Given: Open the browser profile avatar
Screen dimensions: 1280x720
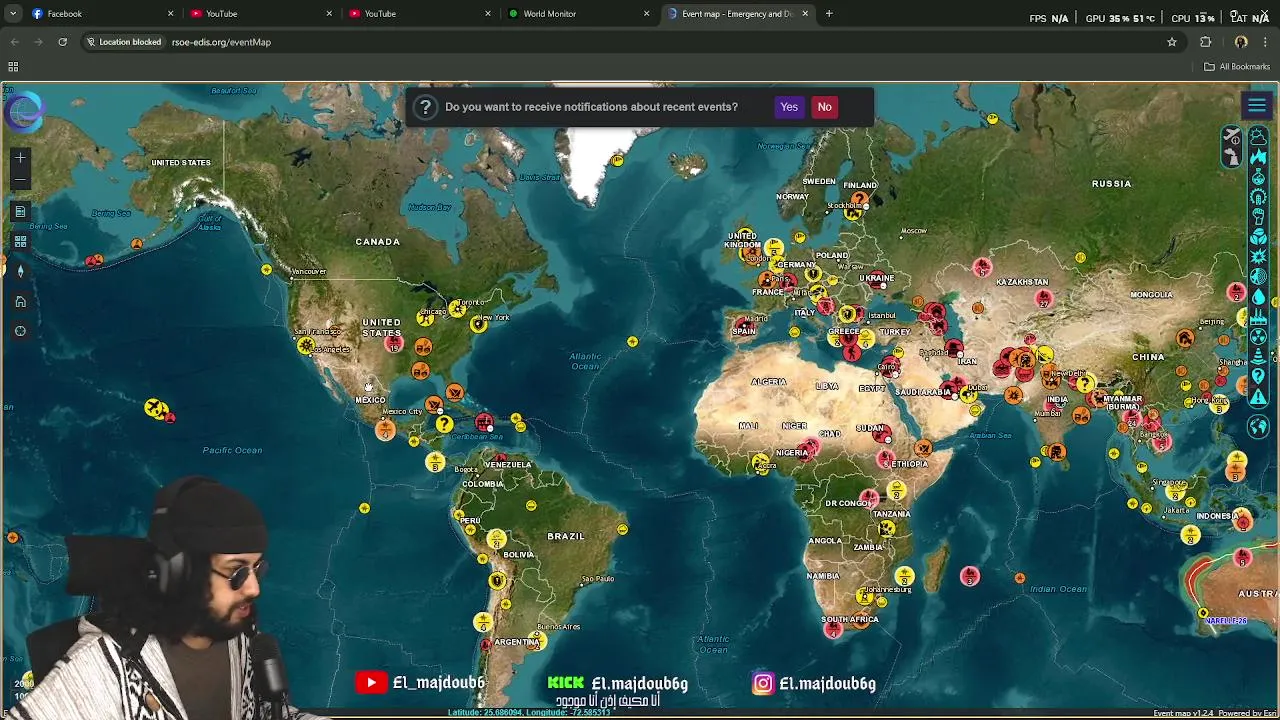Looking at the screenshot, I should pos(1241,42).
